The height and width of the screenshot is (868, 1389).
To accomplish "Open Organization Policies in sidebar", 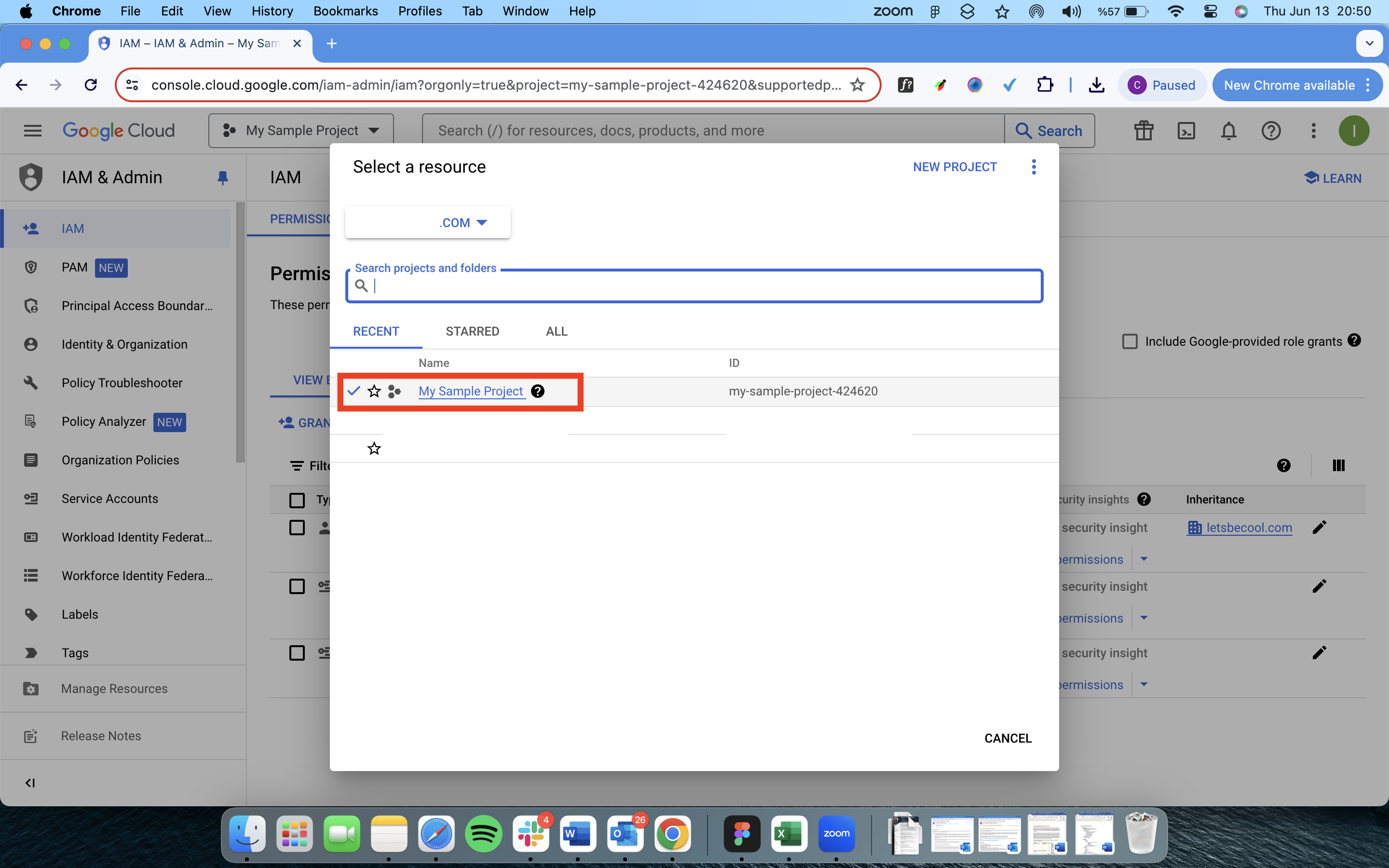I will (120, 460).
